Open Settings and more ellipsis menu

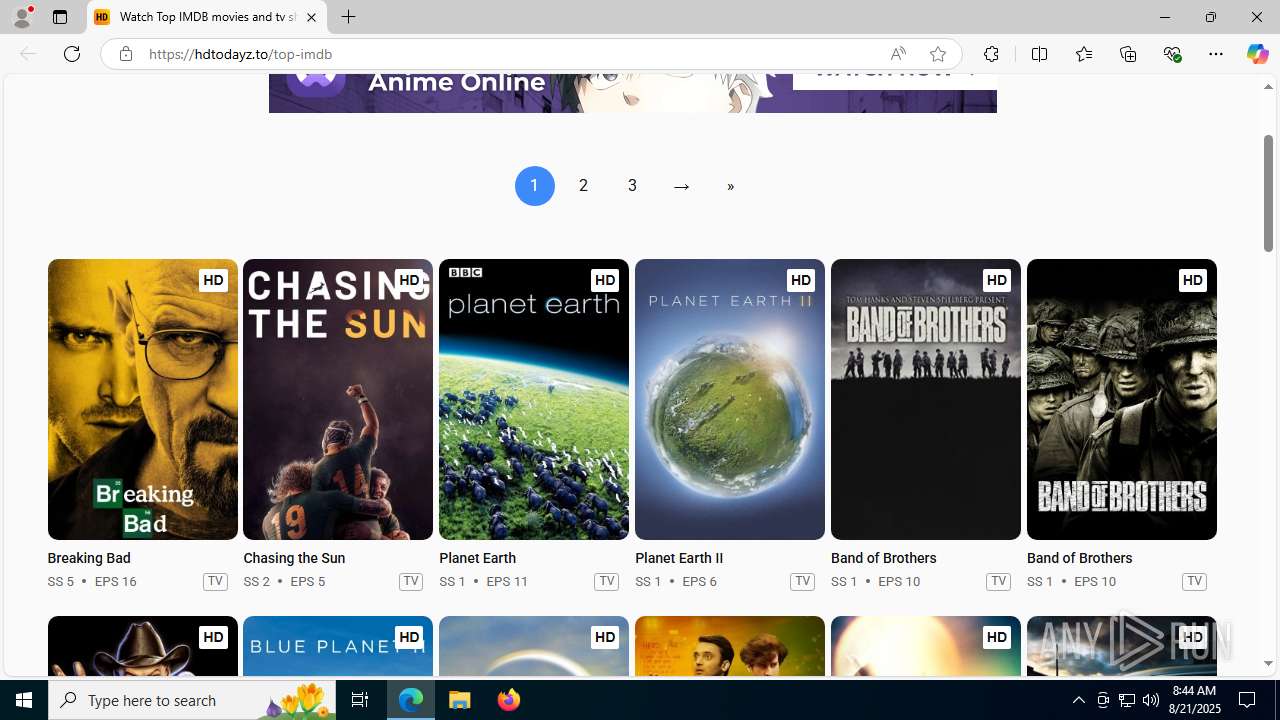tap(1216, 54)
